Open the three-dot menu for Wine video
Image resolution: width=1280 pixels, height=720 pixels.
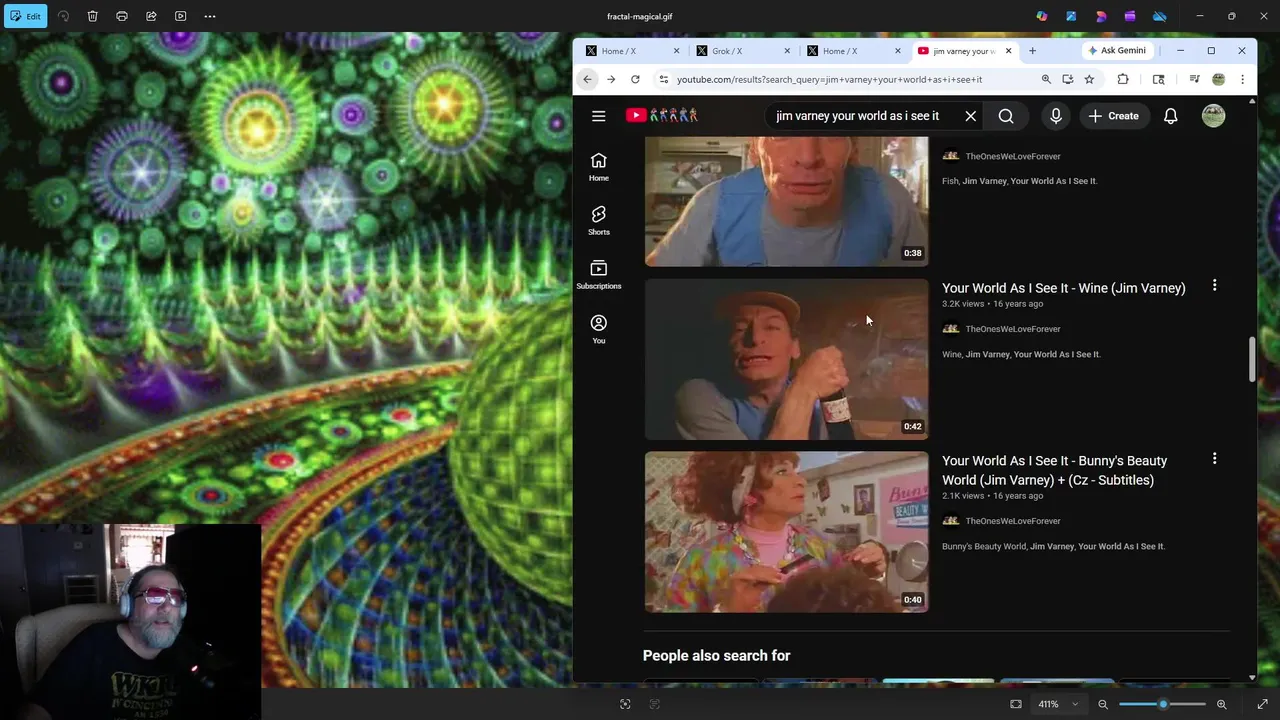pyautogui.click(x=1214, y=286)
